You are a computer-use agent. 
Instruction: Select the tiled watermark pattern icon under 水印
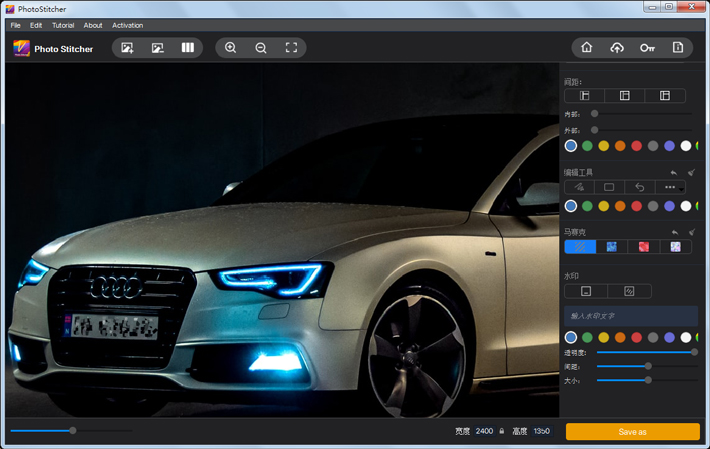[629, 291]
